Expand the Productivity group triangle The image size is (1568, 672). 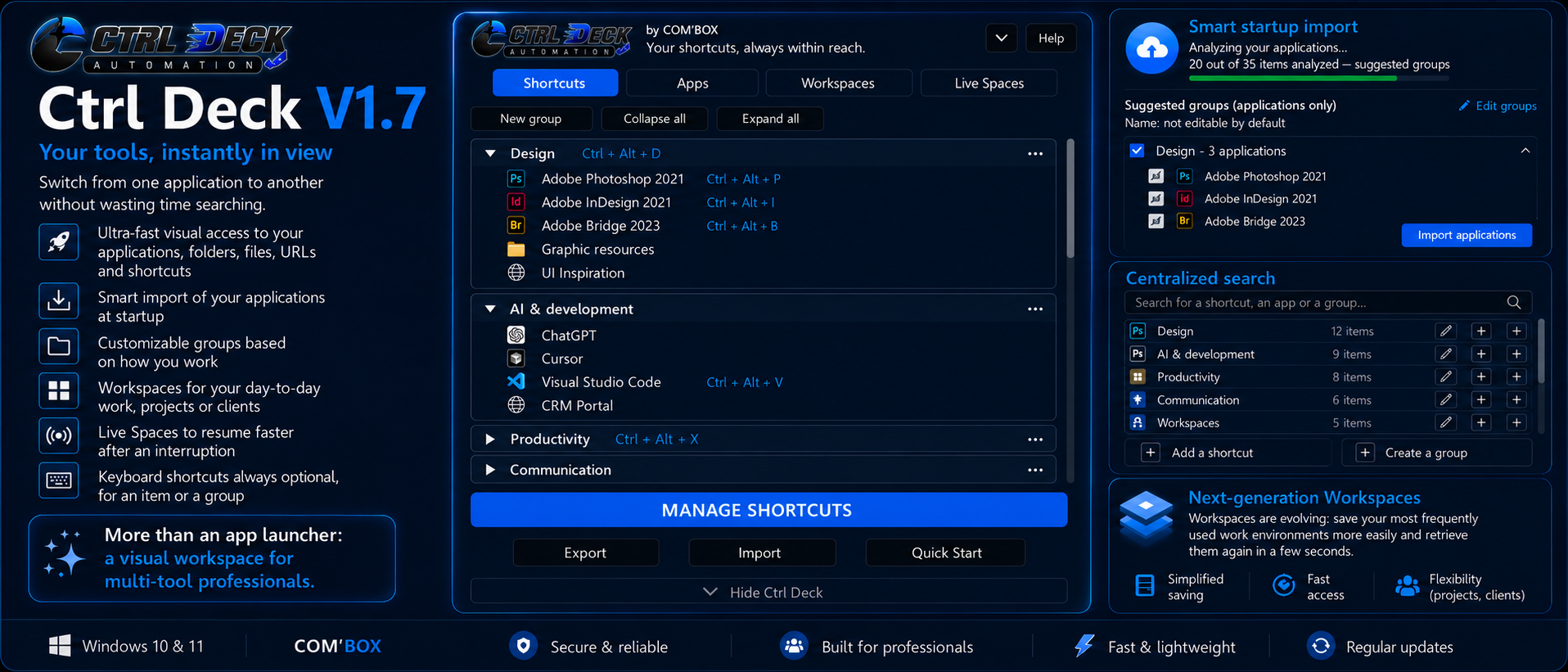pyautogui.click(x=490, y=439)
